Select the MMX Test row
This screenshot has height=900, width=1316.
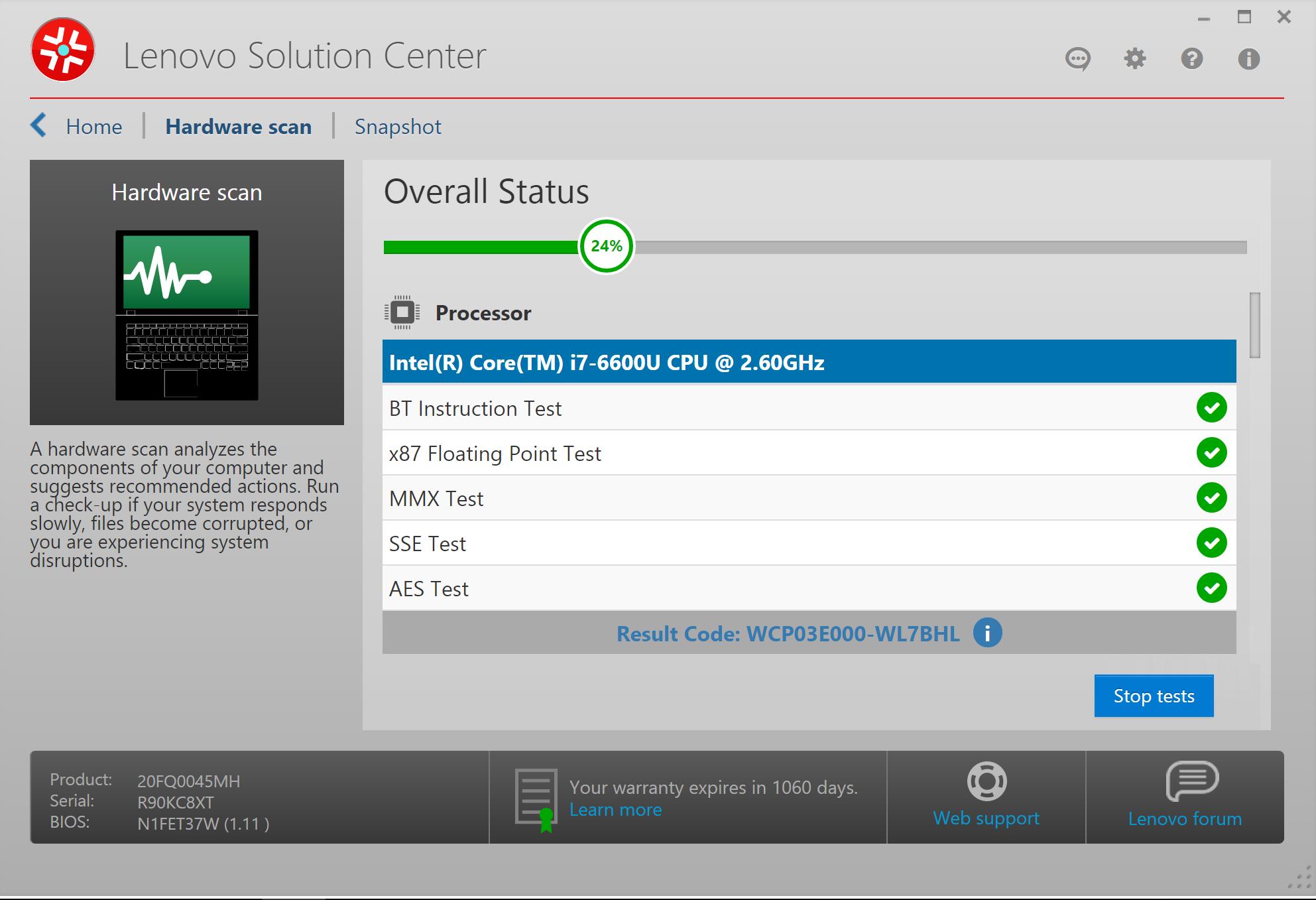(809, 498)
